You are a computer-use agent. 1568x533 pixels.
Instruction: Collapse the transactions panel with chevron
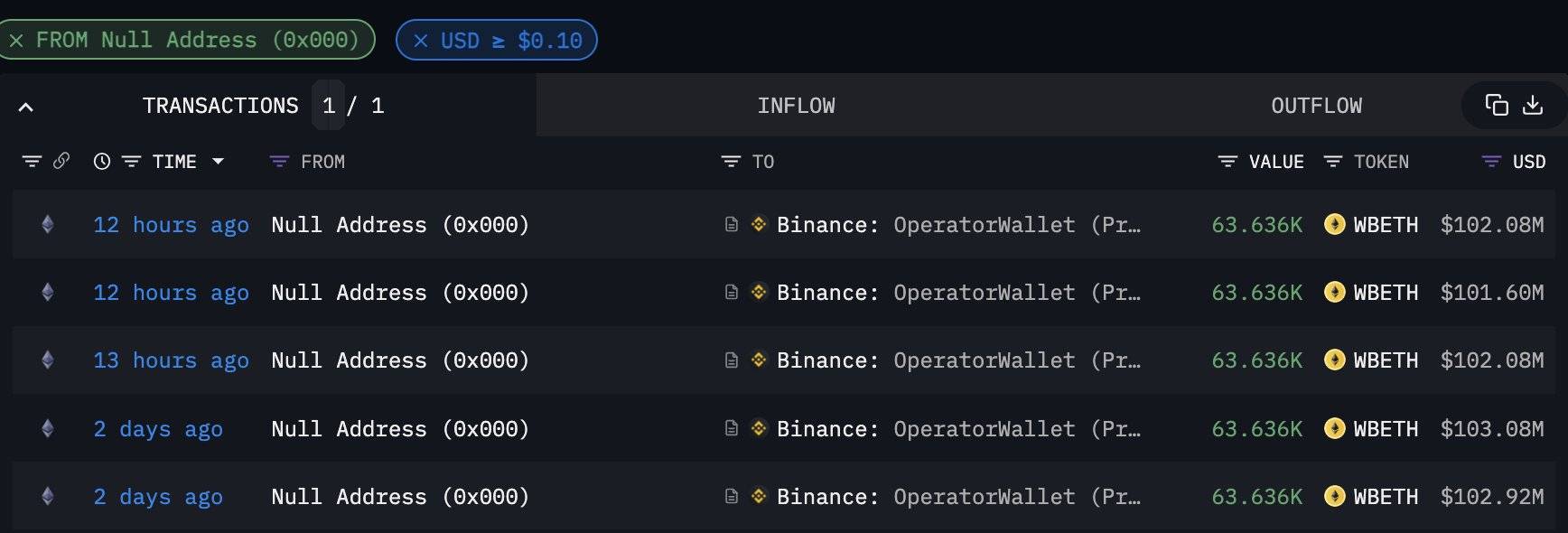[26, 108]
